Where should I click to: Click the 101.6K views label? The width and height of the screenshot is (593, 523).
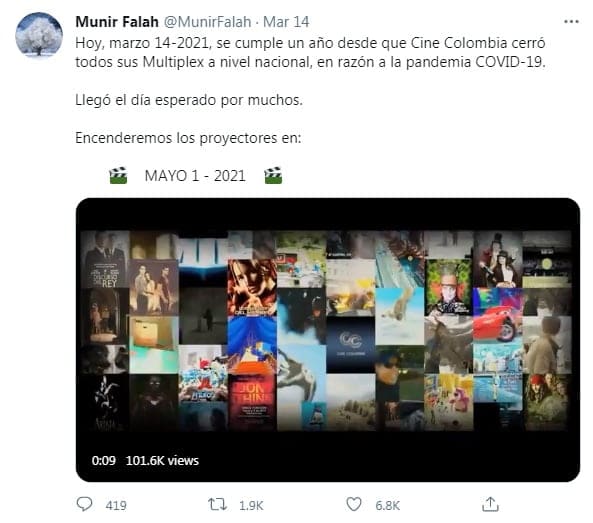tap(162, 461)
